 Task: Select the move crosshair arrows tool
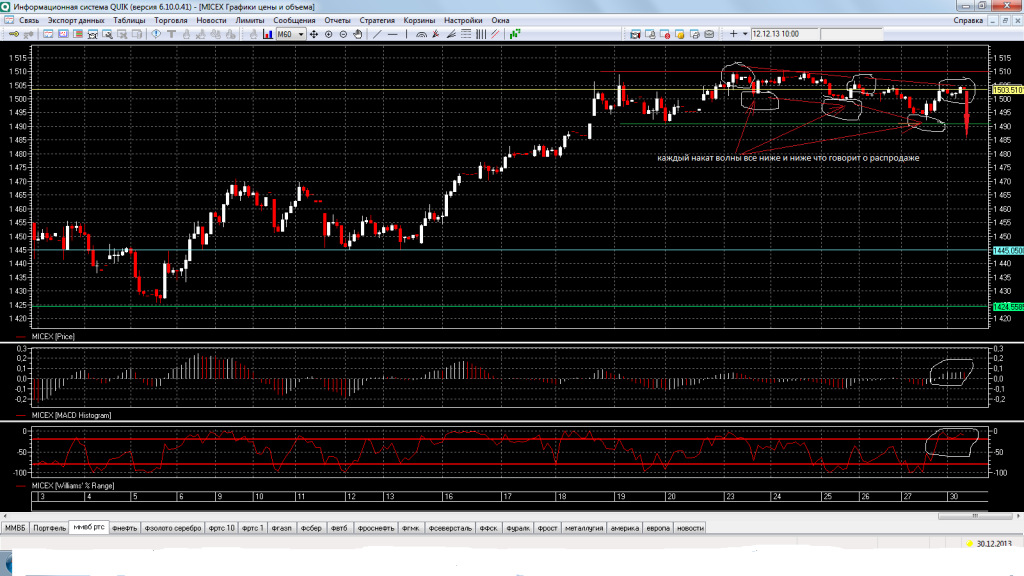coord(314,34)
